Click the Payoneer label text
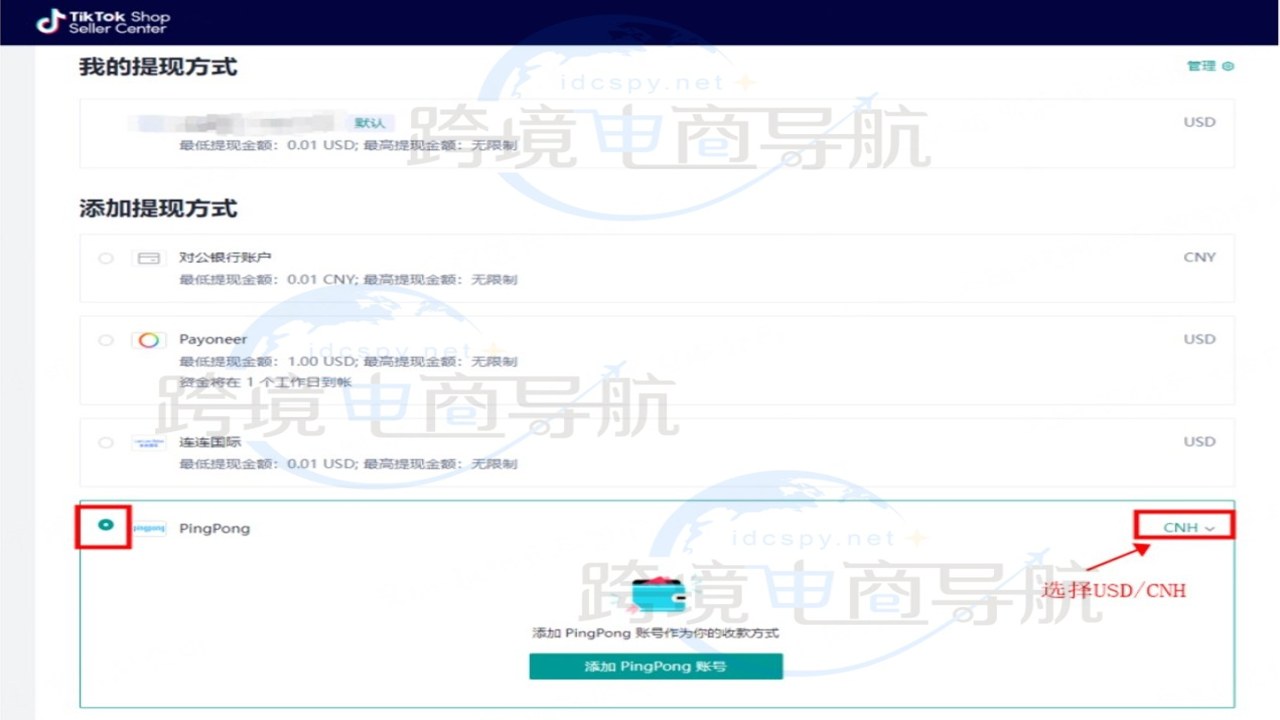Screen dimensions: 1280x720 [213, 339]
